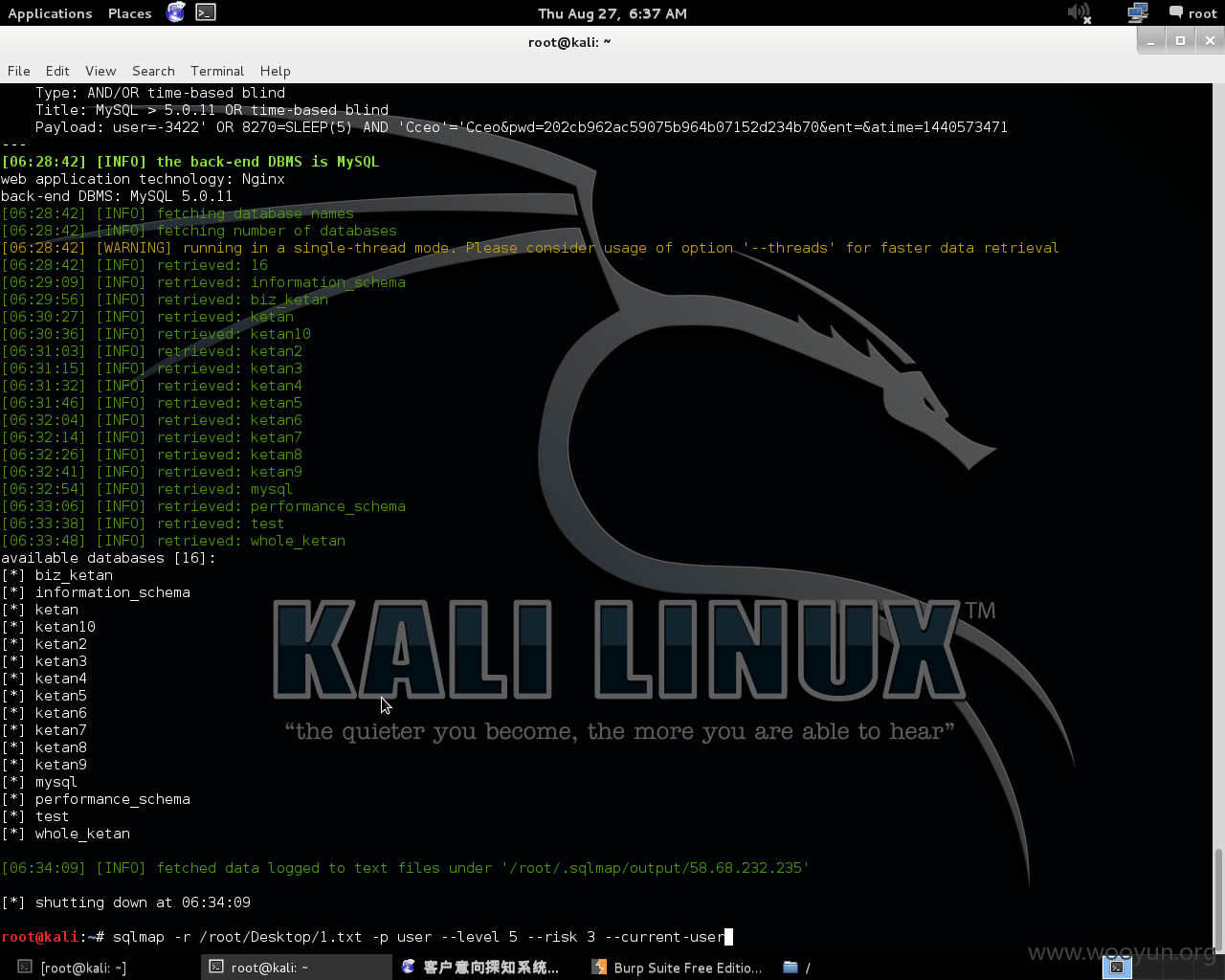Click 'the back-end DBMS is MySQL' line
The height and width of the screenshot is (980, 1225).
(190, 162)
